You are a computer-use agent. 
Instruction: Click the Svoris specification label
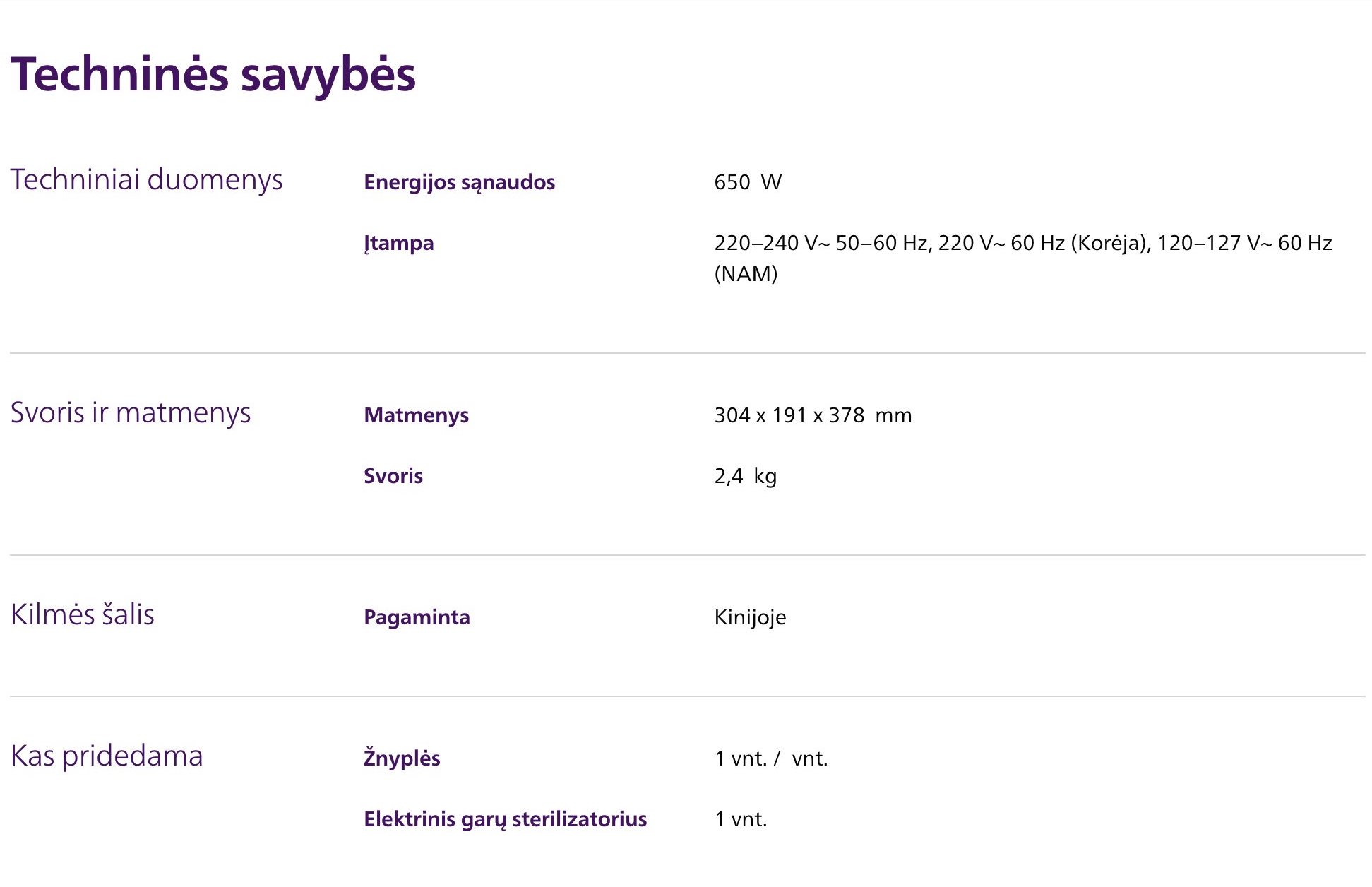393,476
